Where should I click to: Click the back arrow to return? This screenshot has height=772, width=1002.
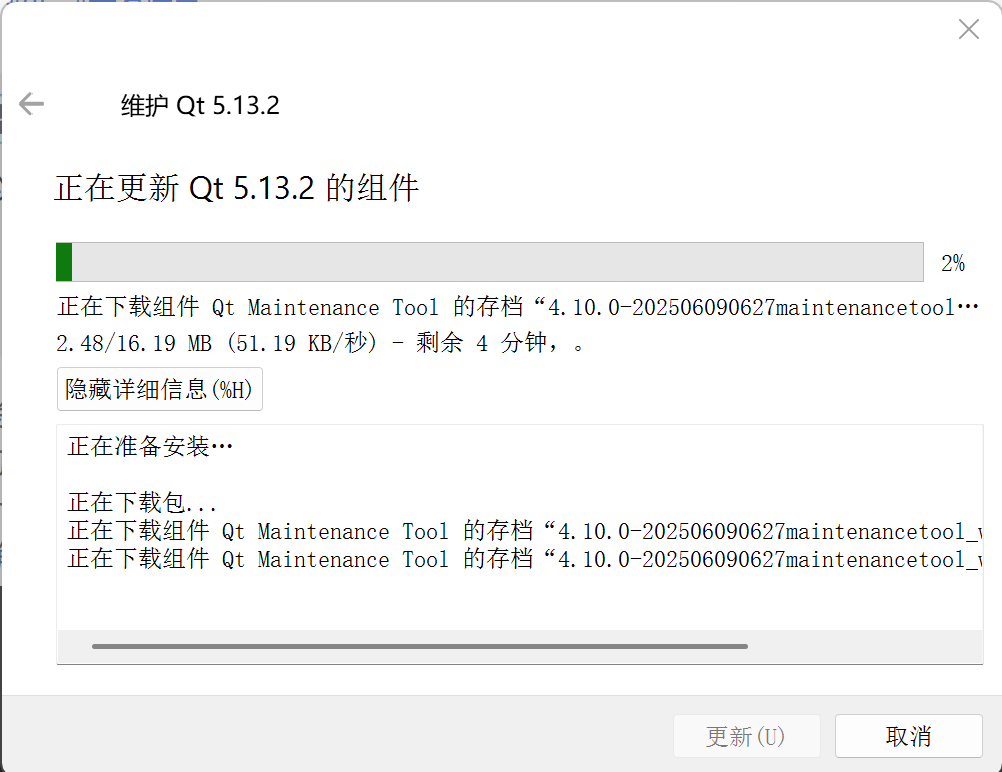pyautogui.click(x=31, y=104)
